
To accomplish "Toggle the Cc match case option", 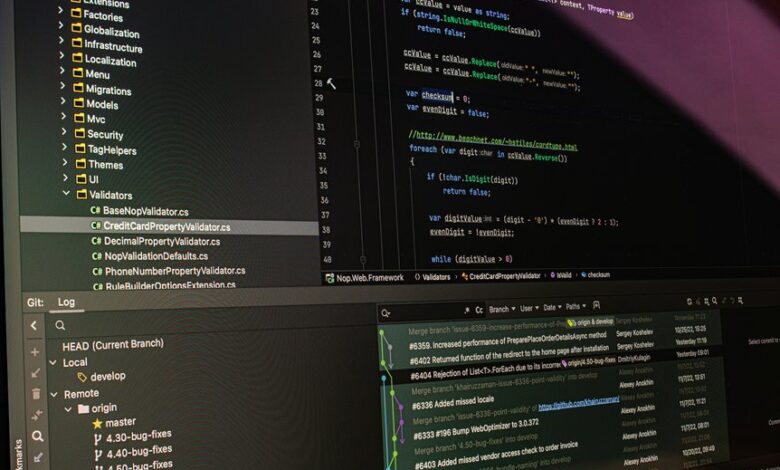I will click(x=479, y=310).
